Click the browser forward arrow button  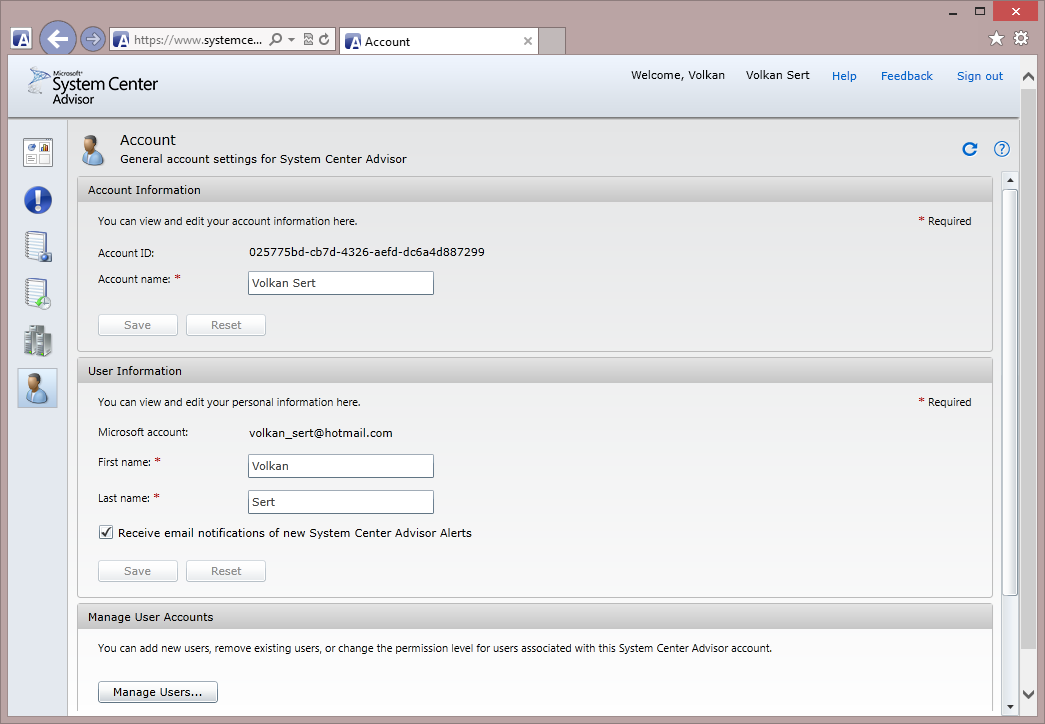pyautogui.click(x=93, y=39)
